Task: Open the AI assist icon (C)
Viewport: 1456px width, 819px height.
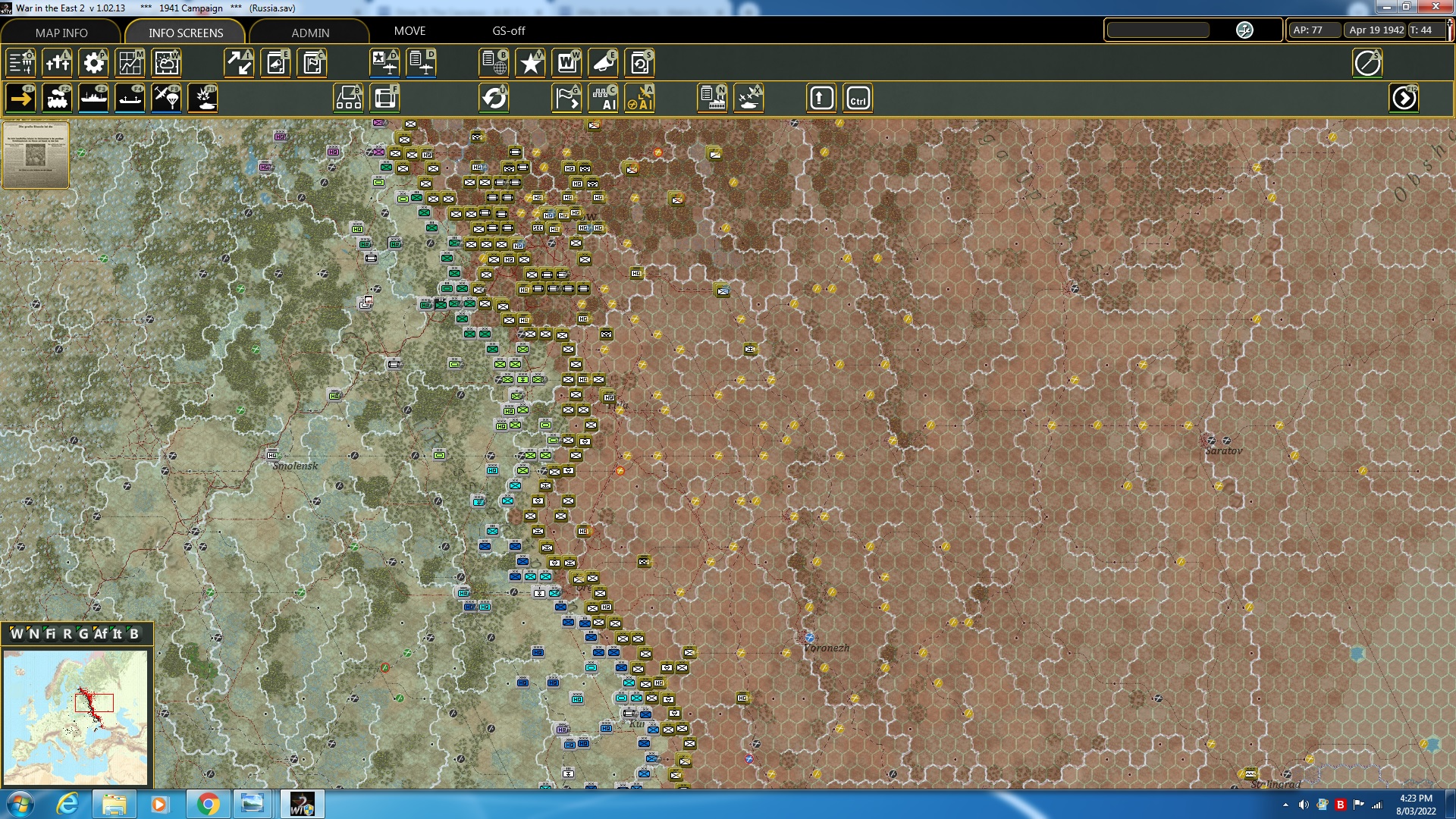Action: [603, 99]
